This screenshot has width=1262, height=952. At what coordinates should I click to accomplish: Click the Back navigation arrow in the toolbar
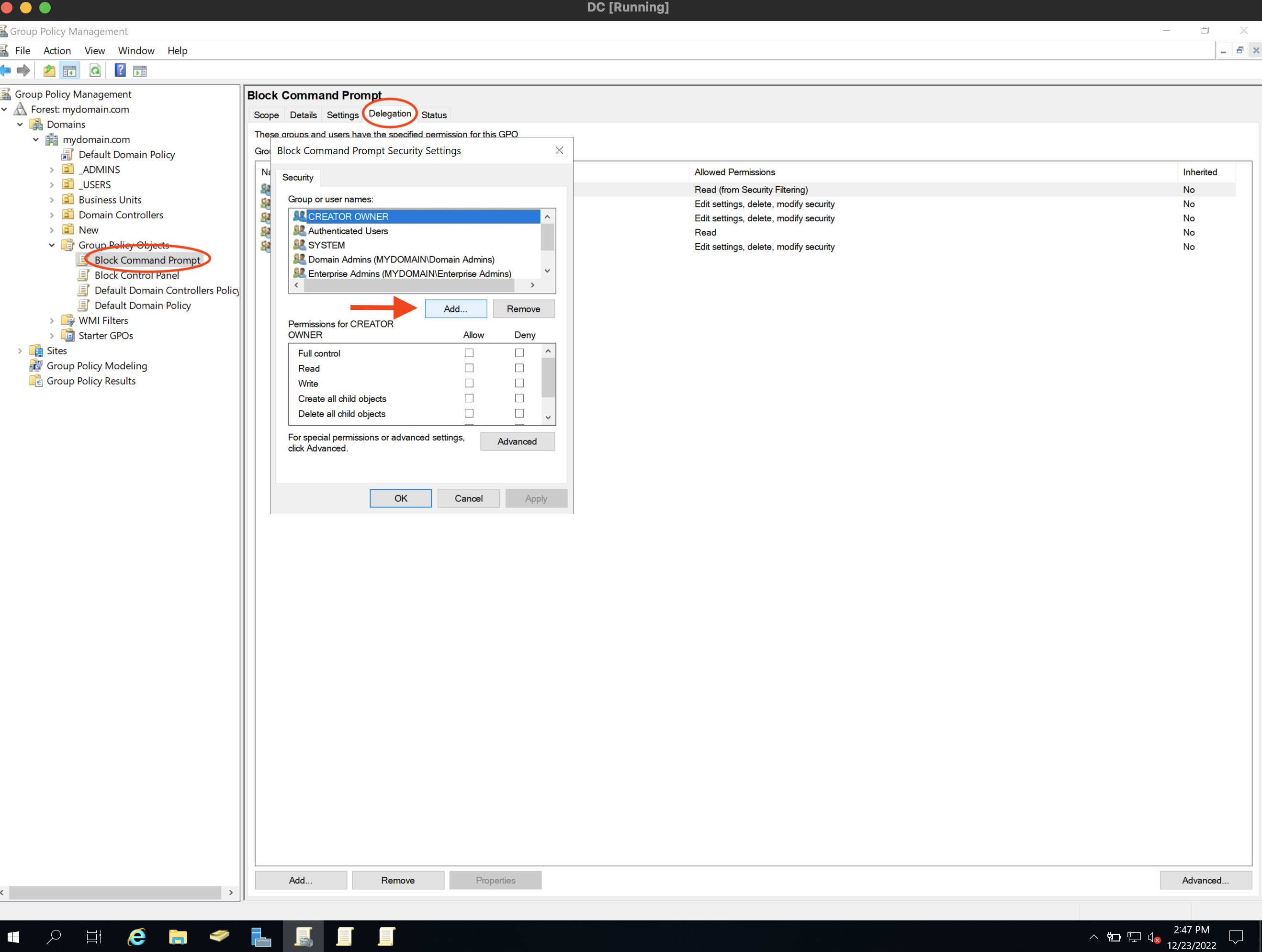pos(6,70)
